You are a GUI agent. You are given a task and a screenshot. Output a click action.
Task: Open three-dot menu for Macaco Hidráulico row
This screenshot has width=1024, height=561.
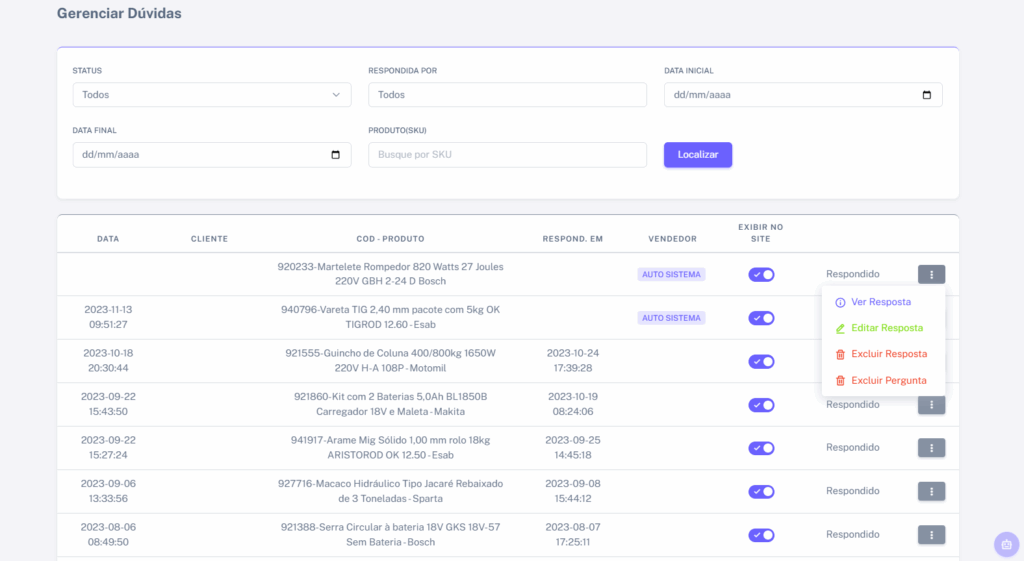pyautogui.click(x=931, y=491)
